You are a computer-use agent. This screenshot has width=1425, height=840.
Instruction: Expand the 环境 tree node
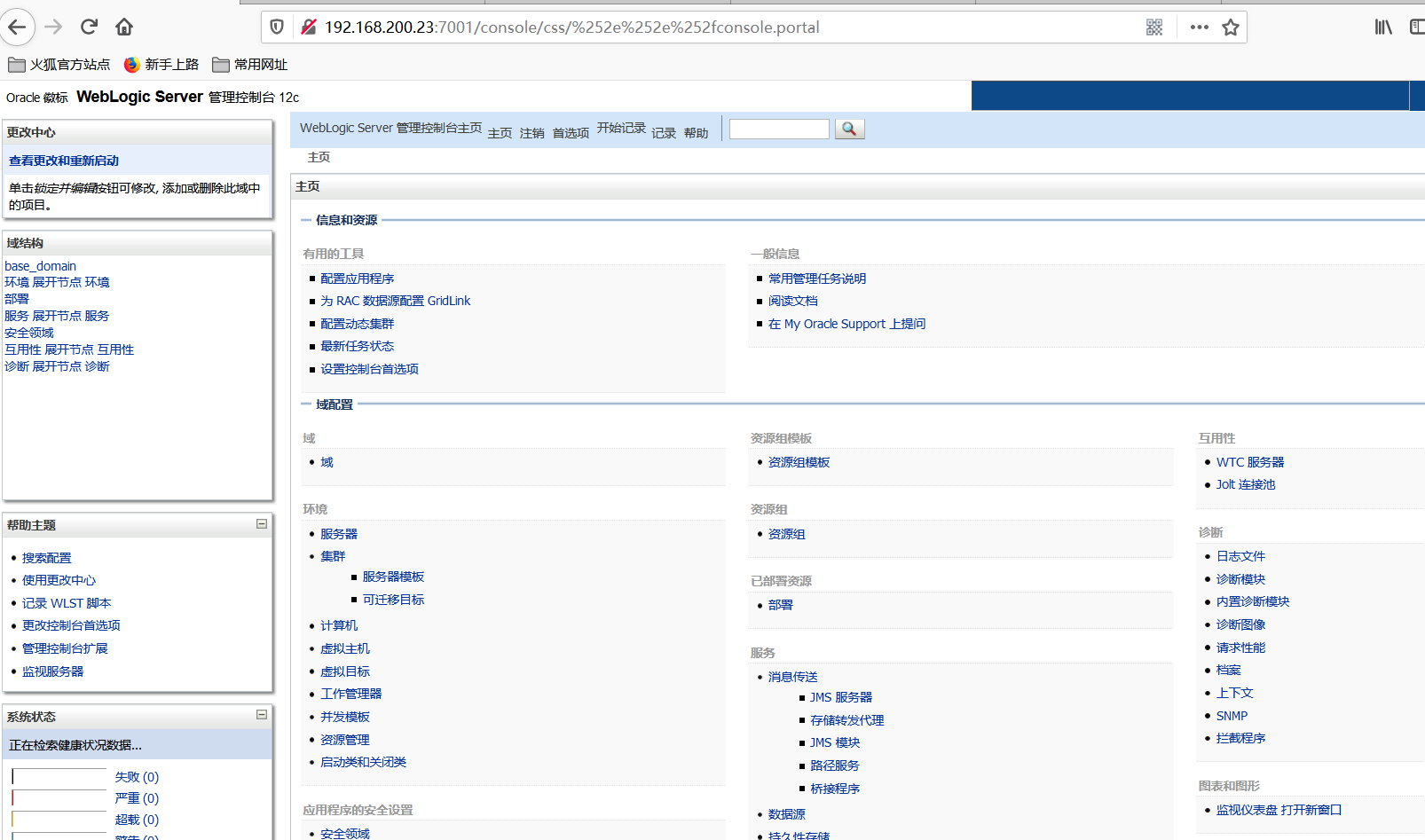click(57, 282)
